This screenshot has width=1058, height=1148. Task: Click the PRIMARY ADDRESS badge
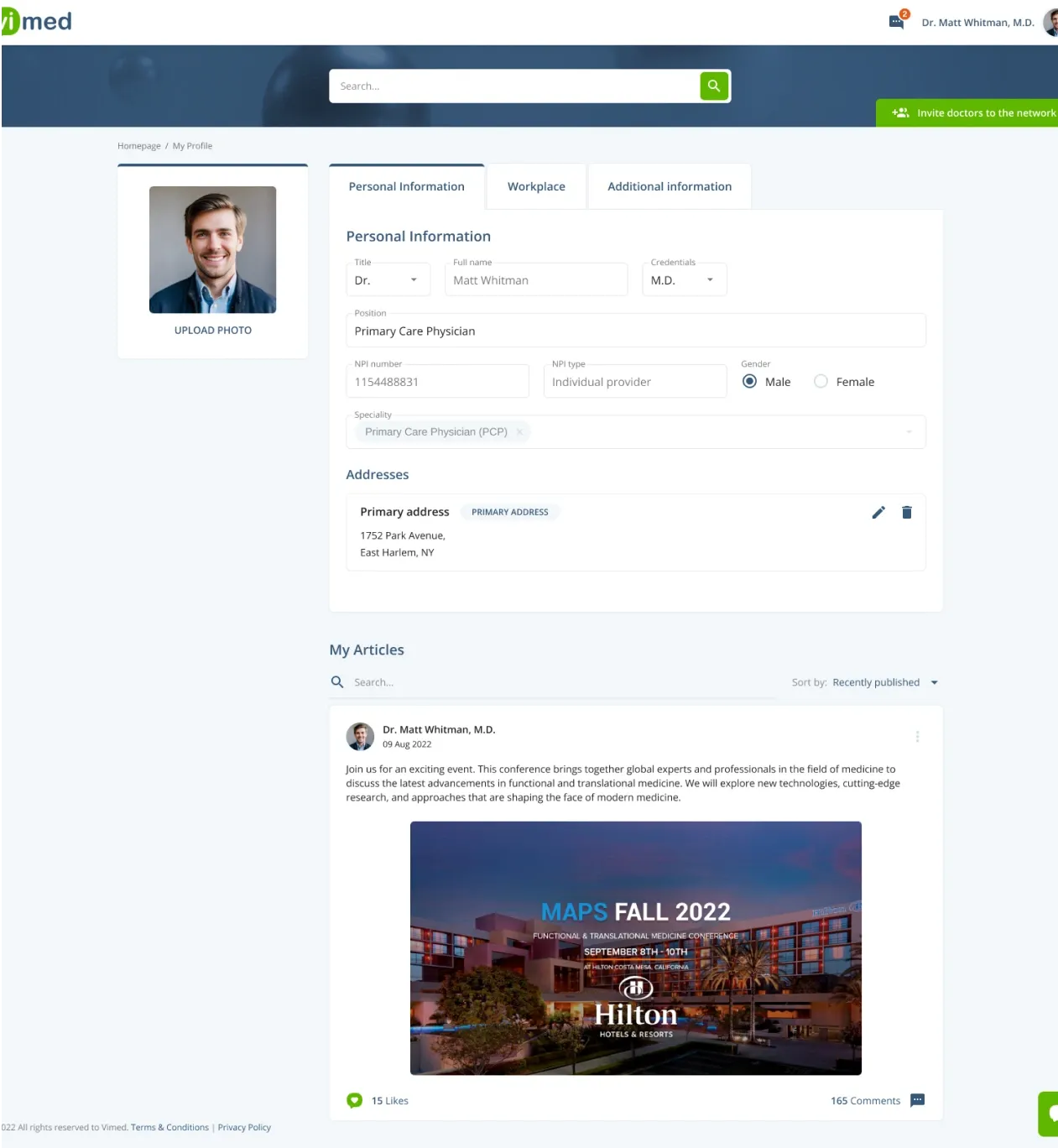point(510,512)
